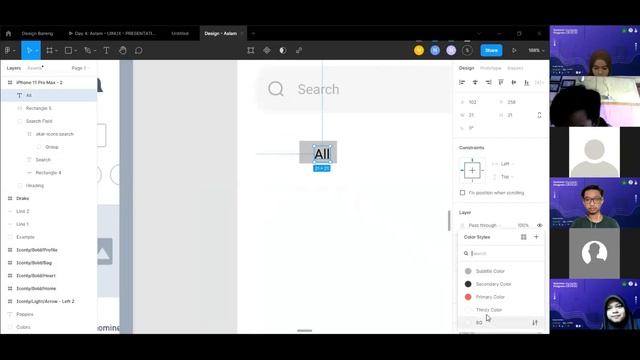
Task: Switch to the Inspect tab
Action: click(x=515, y=68)
